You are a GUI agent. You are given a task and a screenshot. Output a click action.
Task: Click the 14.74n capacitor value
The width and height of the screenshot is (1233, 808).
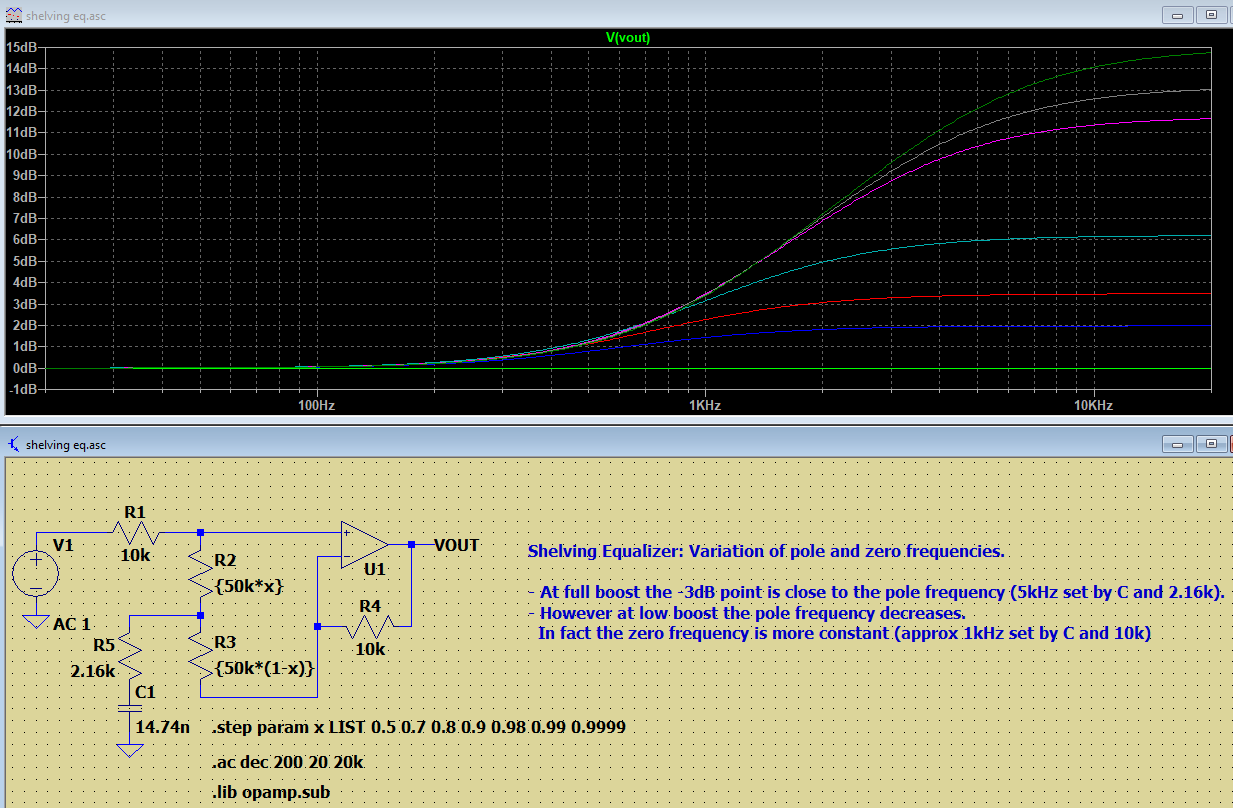click(162, 727)
